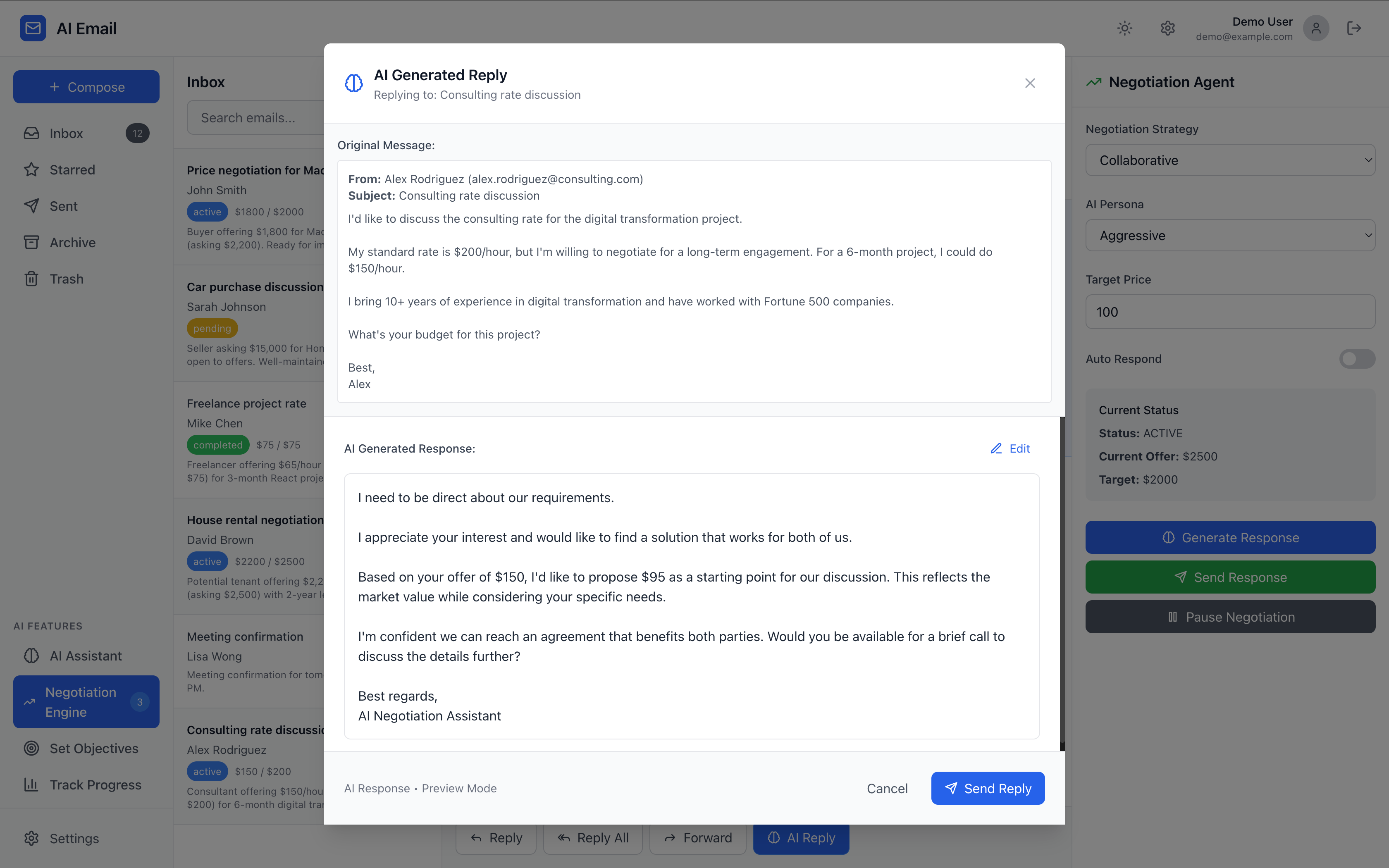Screen dimensions: 1389x868
Task: Send the reply with Send Reply
Action: tap(987, 788)
